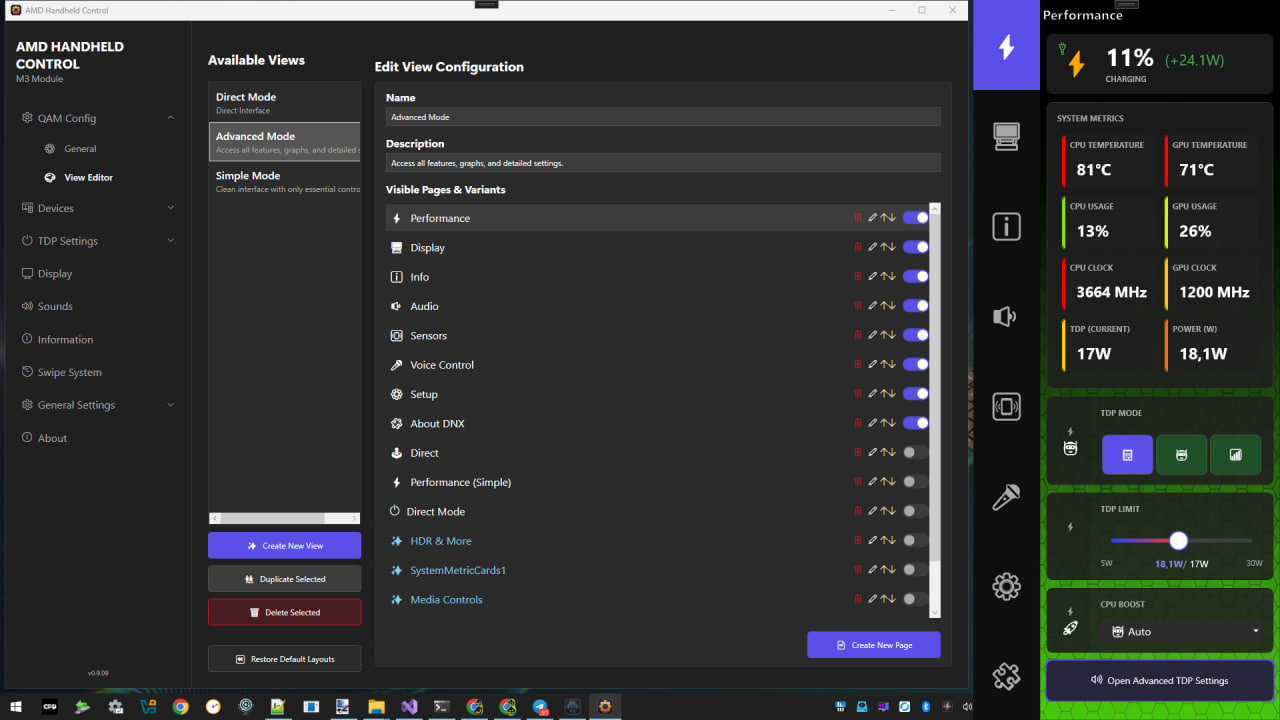Screen dimensions: 1280x720
Task: Select the chart TDP Mode preset button
Action: coord(1235,455)
